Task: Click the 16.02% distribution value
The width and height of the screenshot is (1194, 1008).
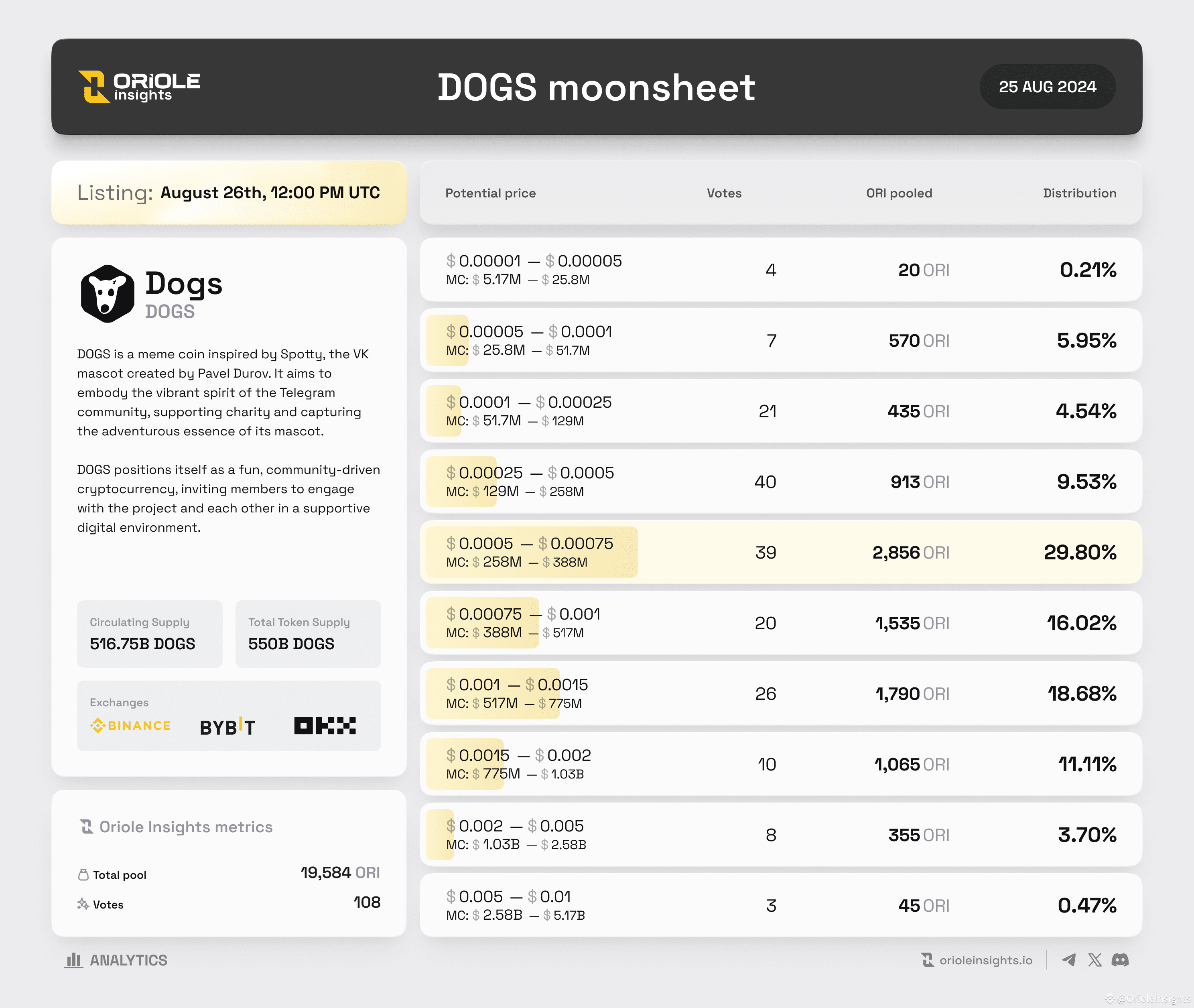Action: [1081, 623]
